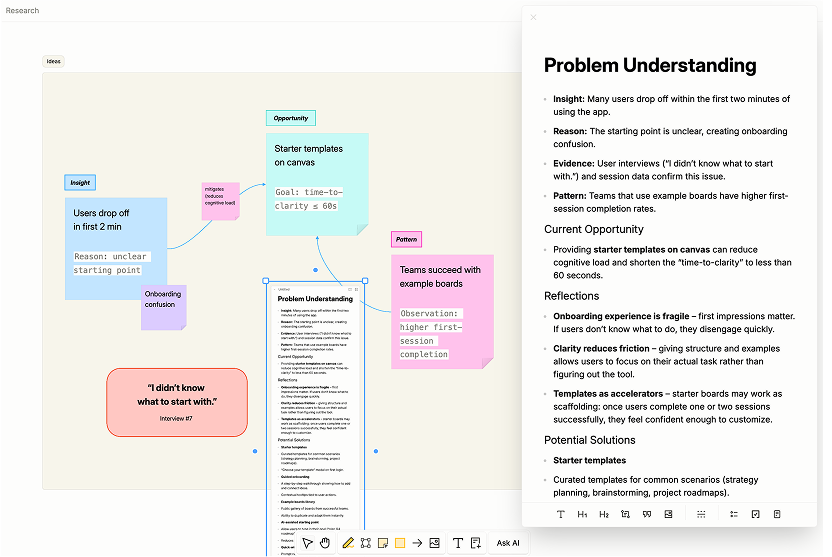The width and height of the screenshot is (832, 557).
Task: Apply Heading 1 format in document toolbar
Action: pos(582,514)
